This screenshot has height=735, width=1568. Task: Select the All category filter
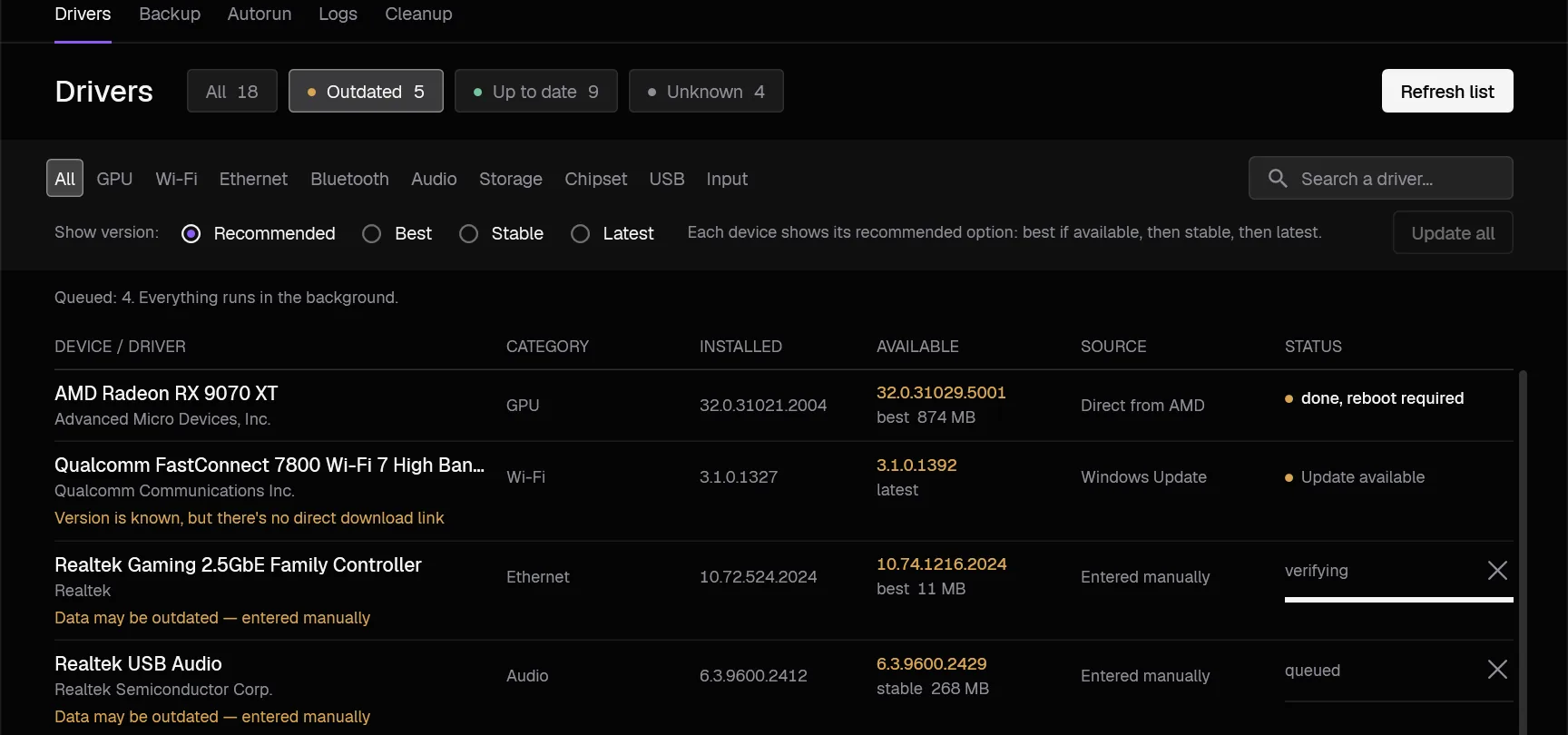[x=64, y=178]
